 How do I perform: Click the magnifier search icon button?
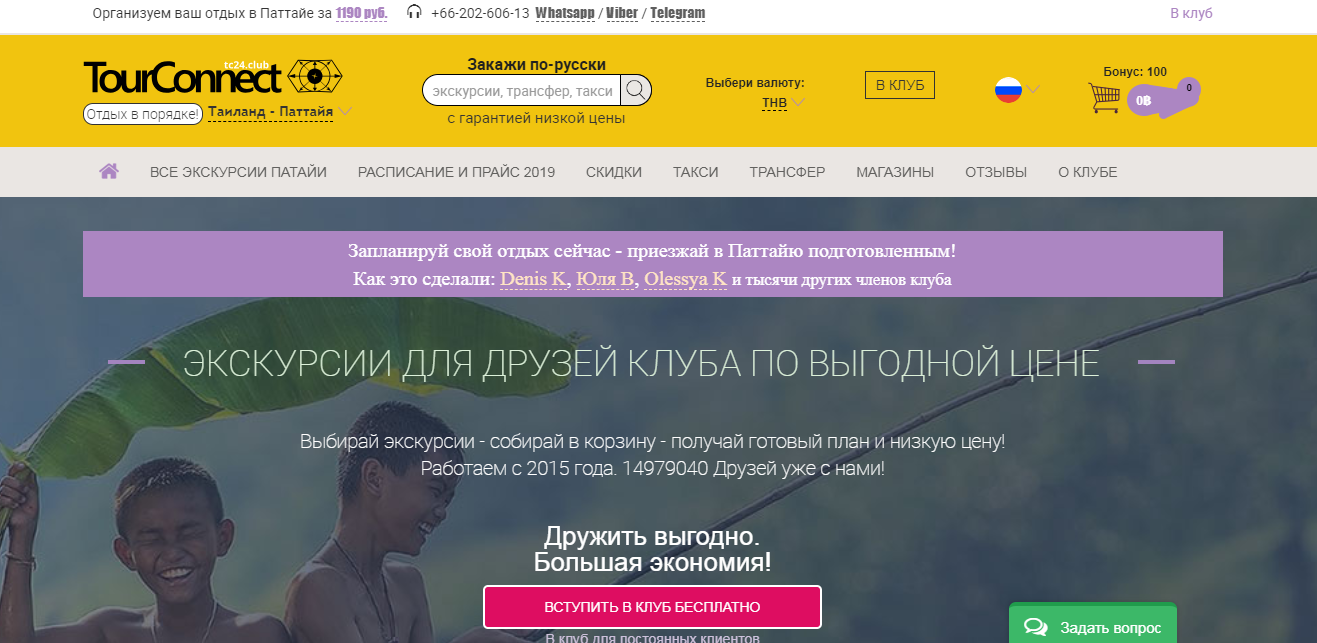click(x=636, y=91)
